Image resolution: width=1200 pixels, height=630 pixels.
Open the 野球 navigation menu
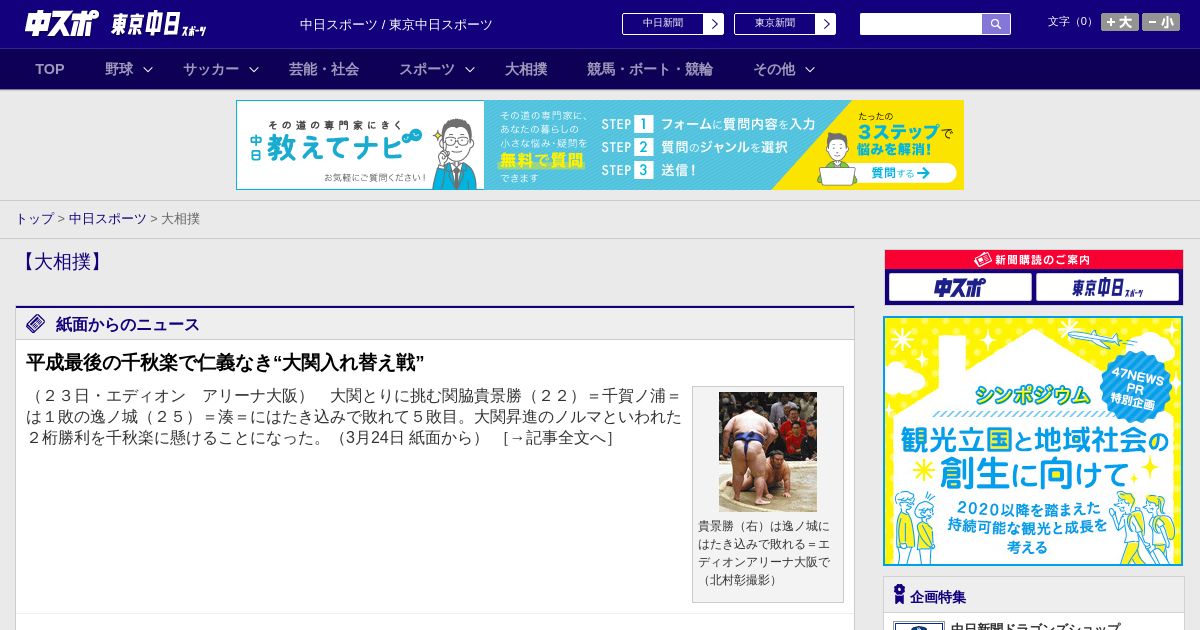tap(119, 69)
